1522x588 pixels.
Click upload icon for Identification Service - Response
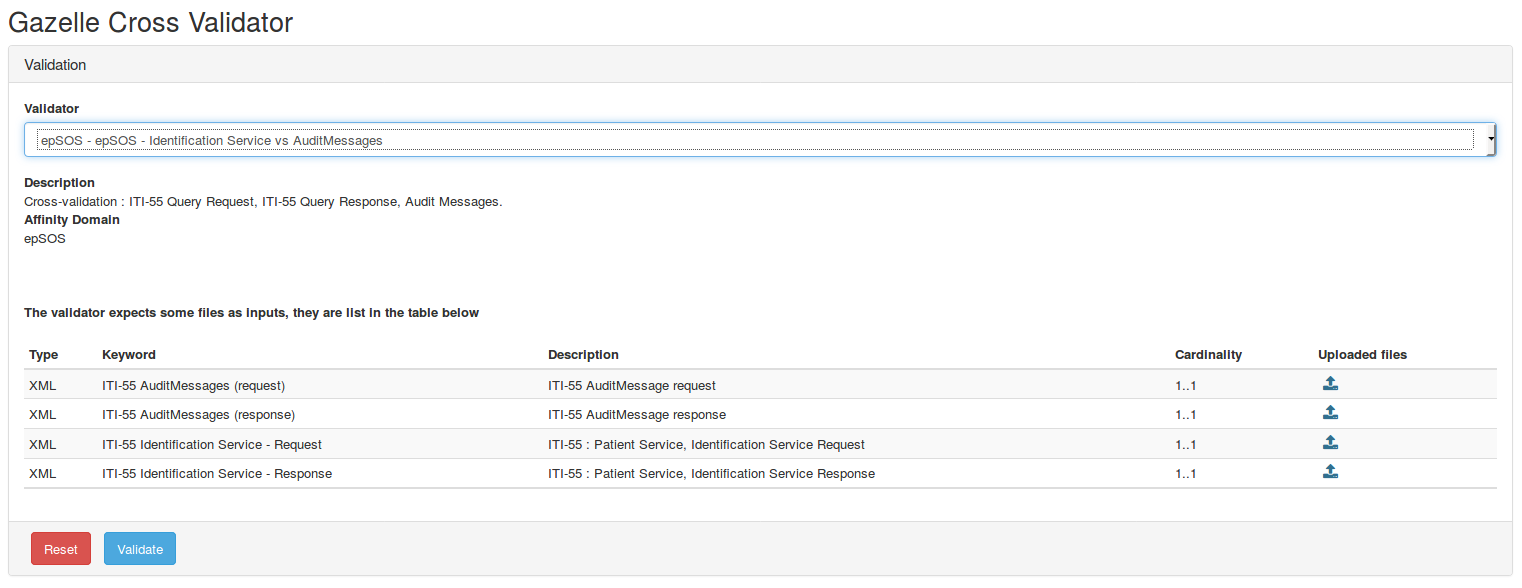click(1330, 472)
